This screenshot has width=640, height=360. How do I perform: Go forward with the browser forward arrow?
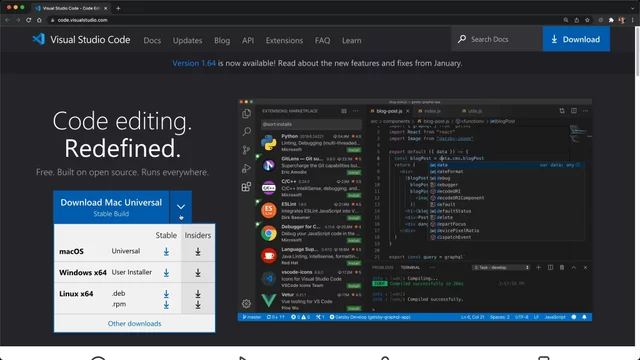(18, 20)
